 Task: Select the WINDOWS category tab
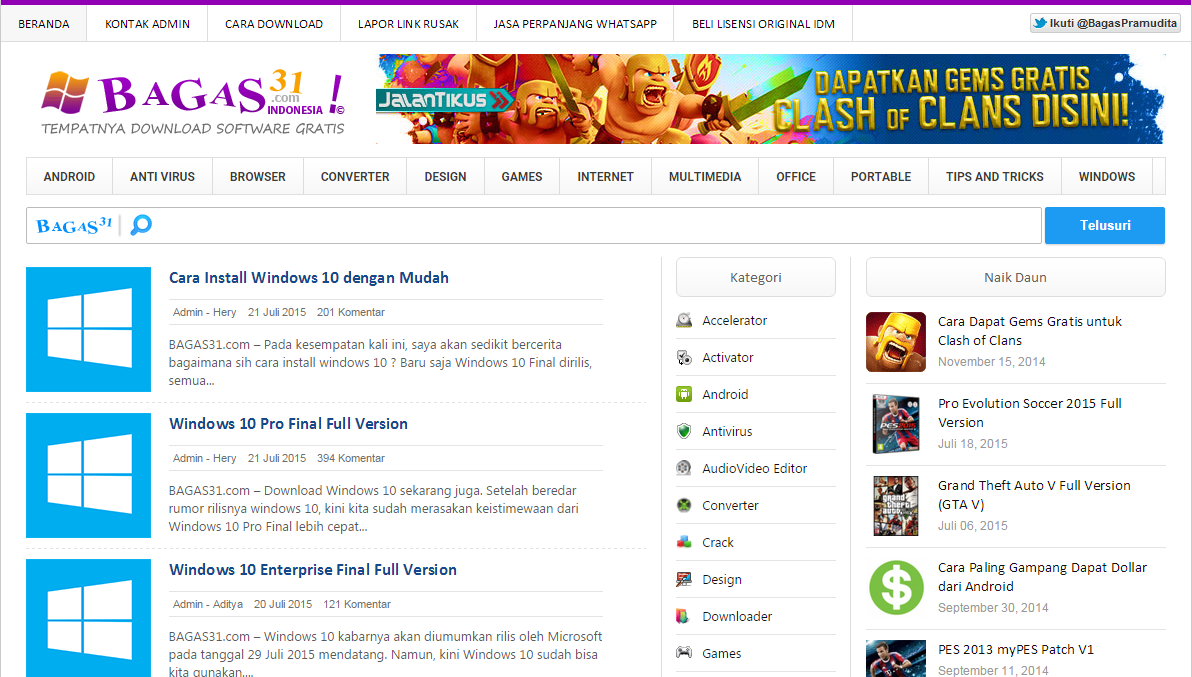pyautogui.click(x=1107, y=176)
